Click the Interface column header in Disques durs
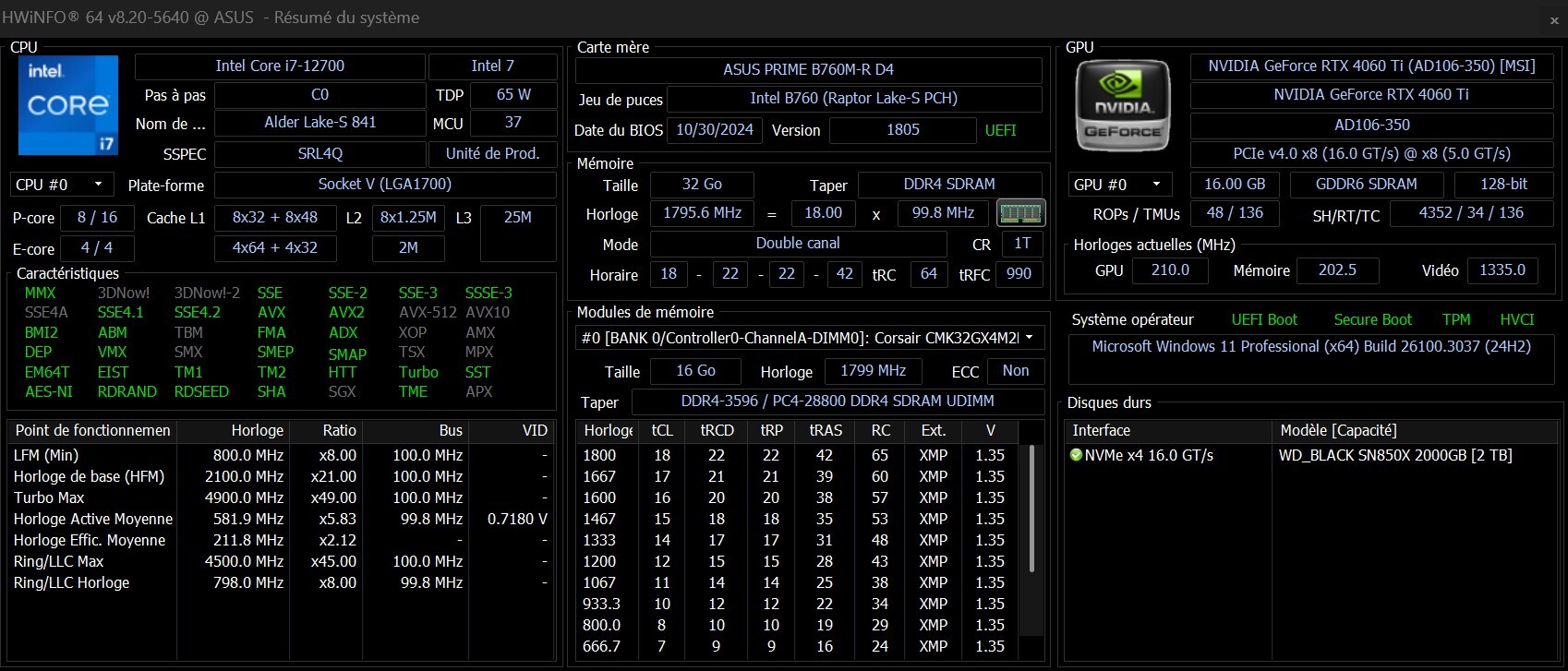Screen dimensions: 1568x671 coord(1169,430)
